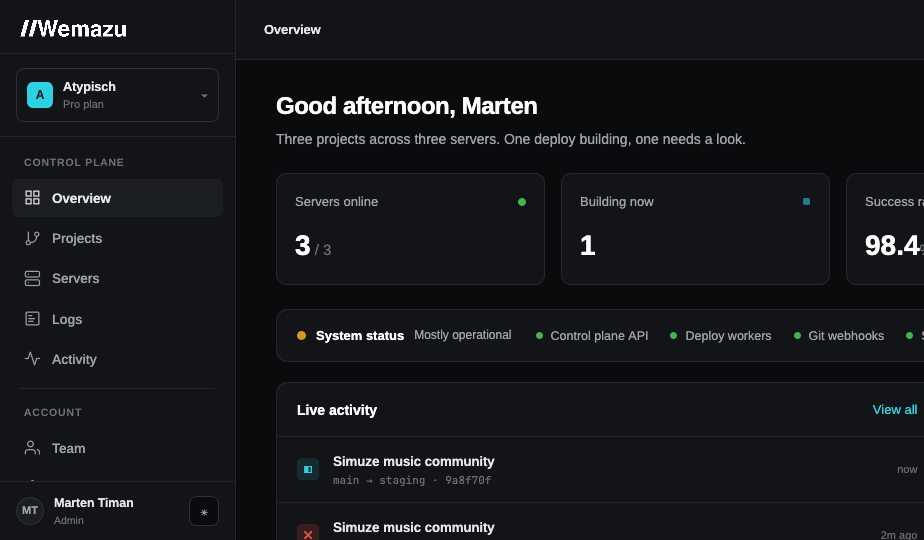Click the Git webhooks status item

click(839, 335)
